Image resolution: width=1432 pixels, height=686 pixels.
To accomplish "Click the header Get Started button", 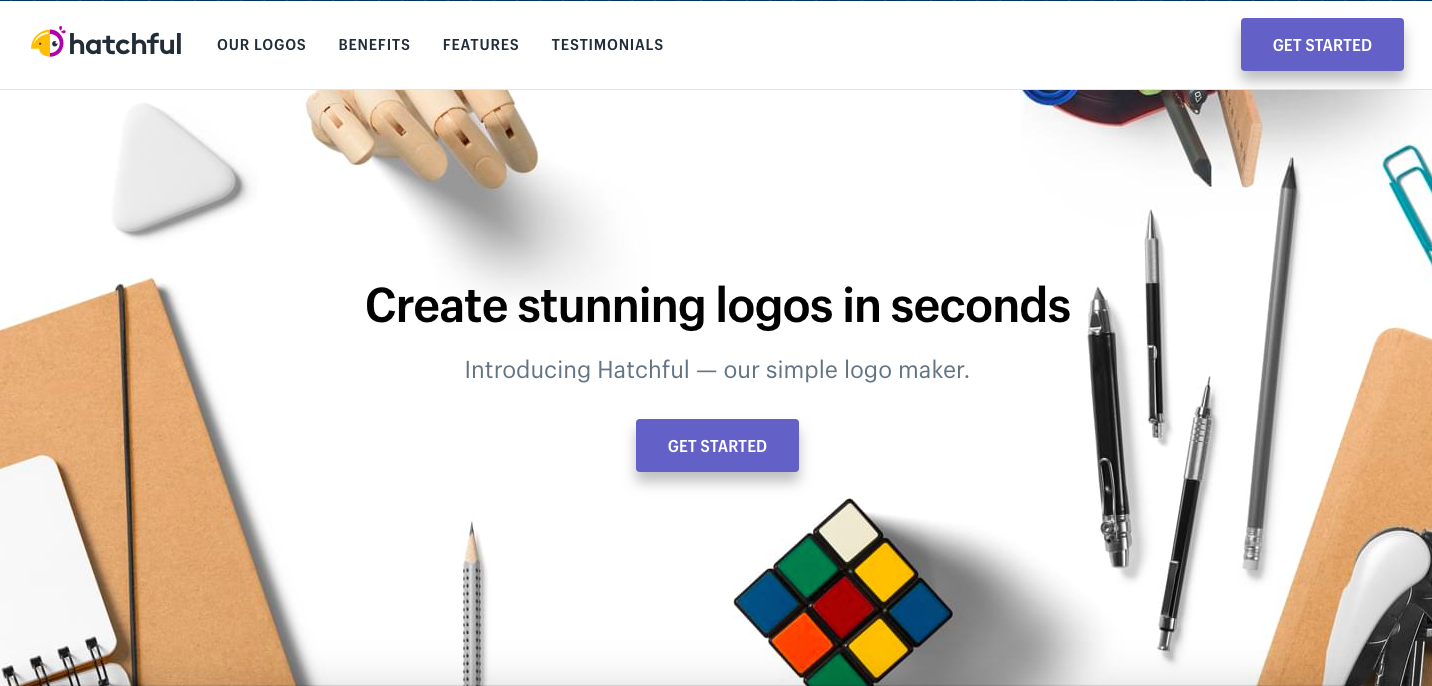I will point(1322,45).
